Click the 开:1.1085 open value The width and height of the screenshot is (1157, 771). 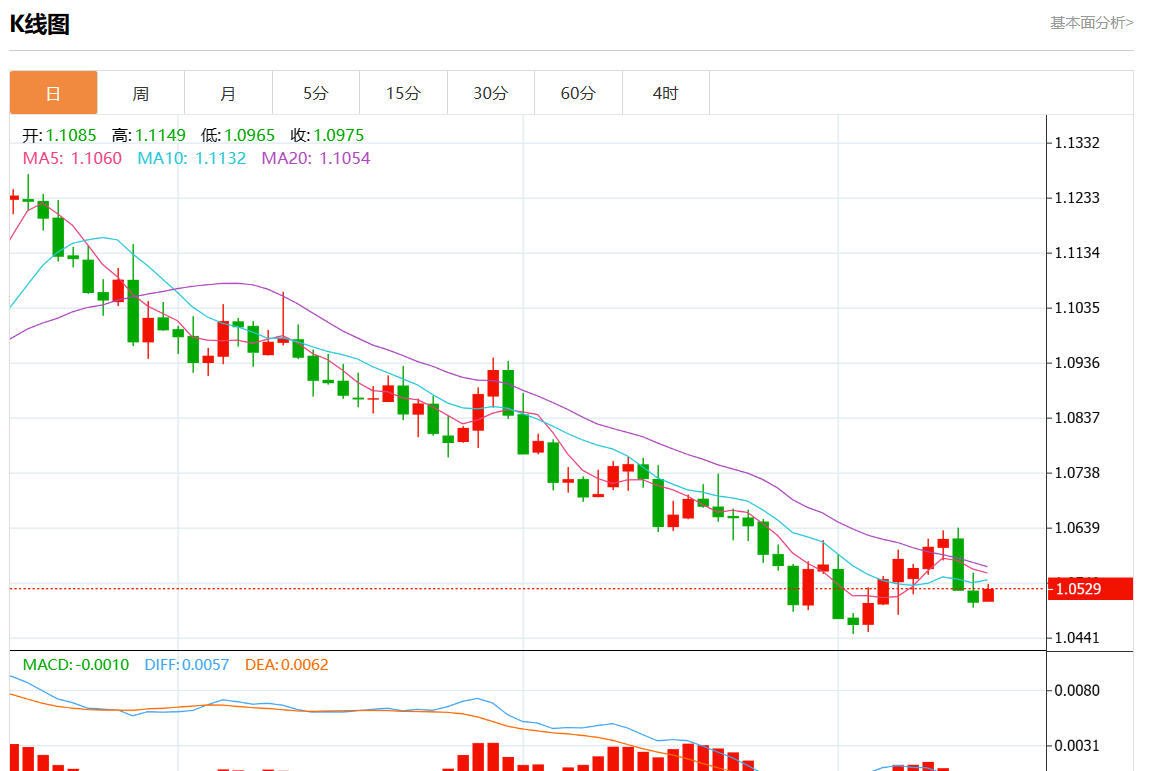click(x=59, y=135)
